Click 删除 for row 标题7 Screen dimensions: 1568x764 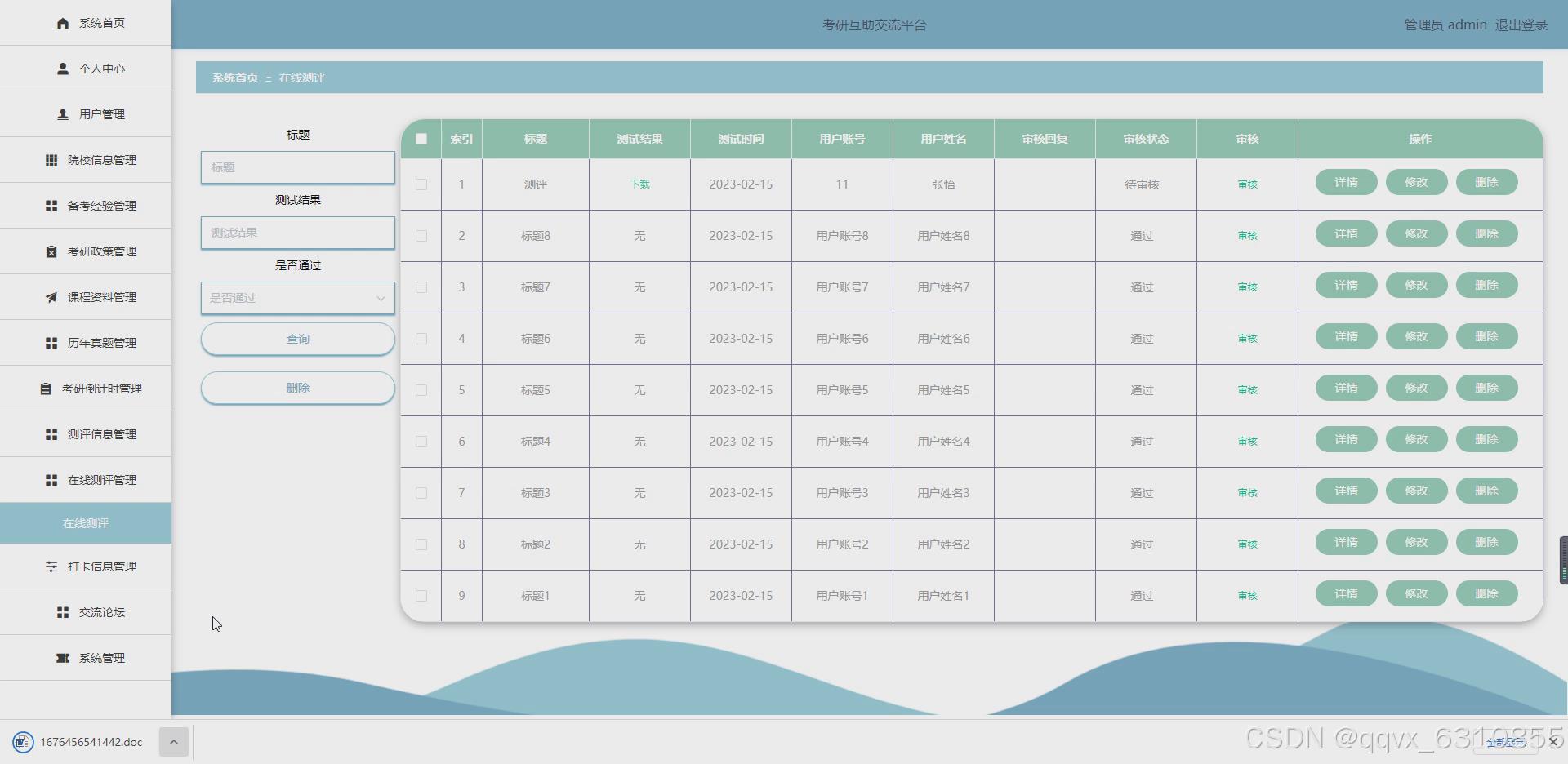(1486, 285)
